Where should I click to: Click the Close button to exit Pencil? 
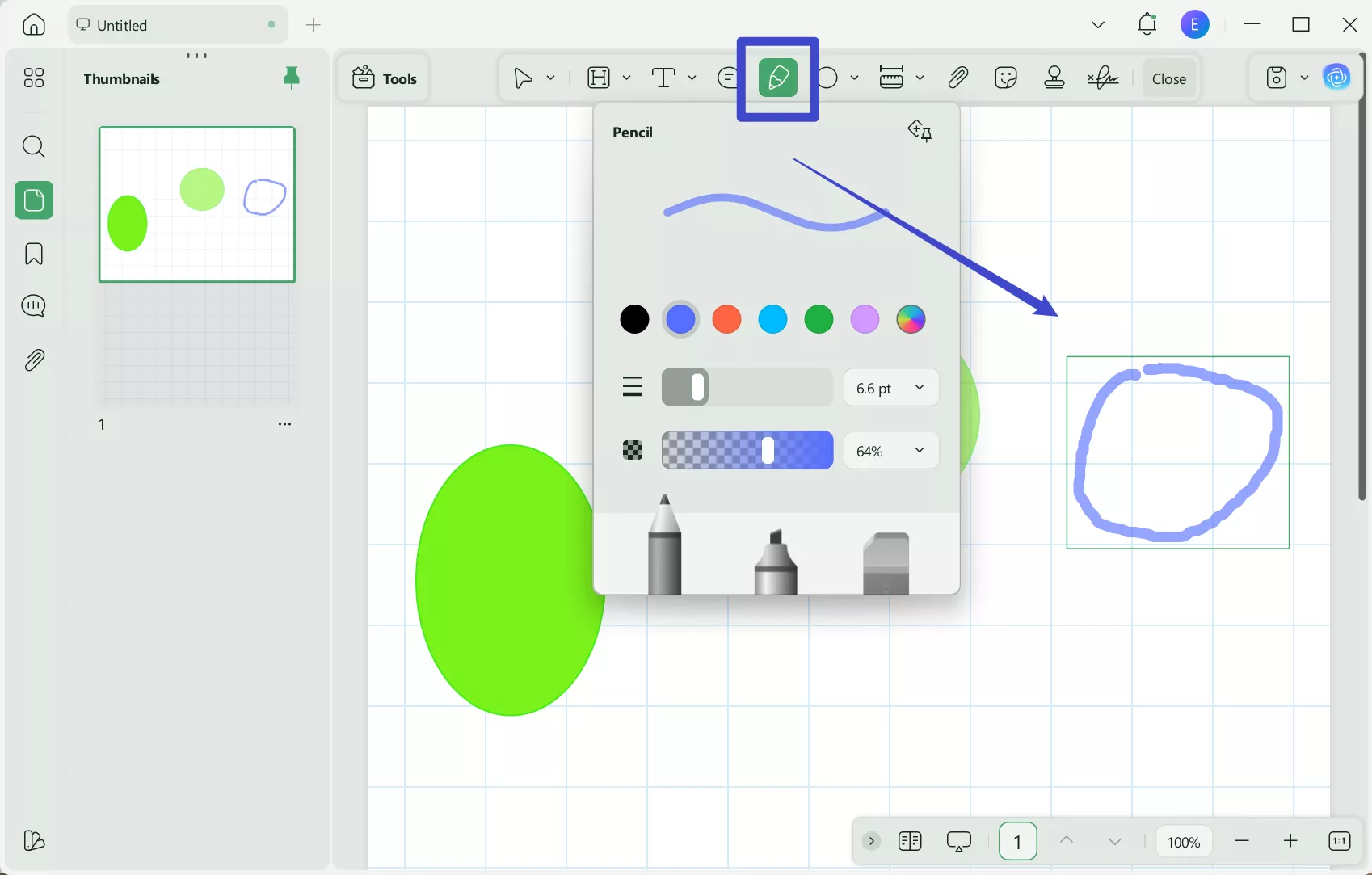(1168, 78)
